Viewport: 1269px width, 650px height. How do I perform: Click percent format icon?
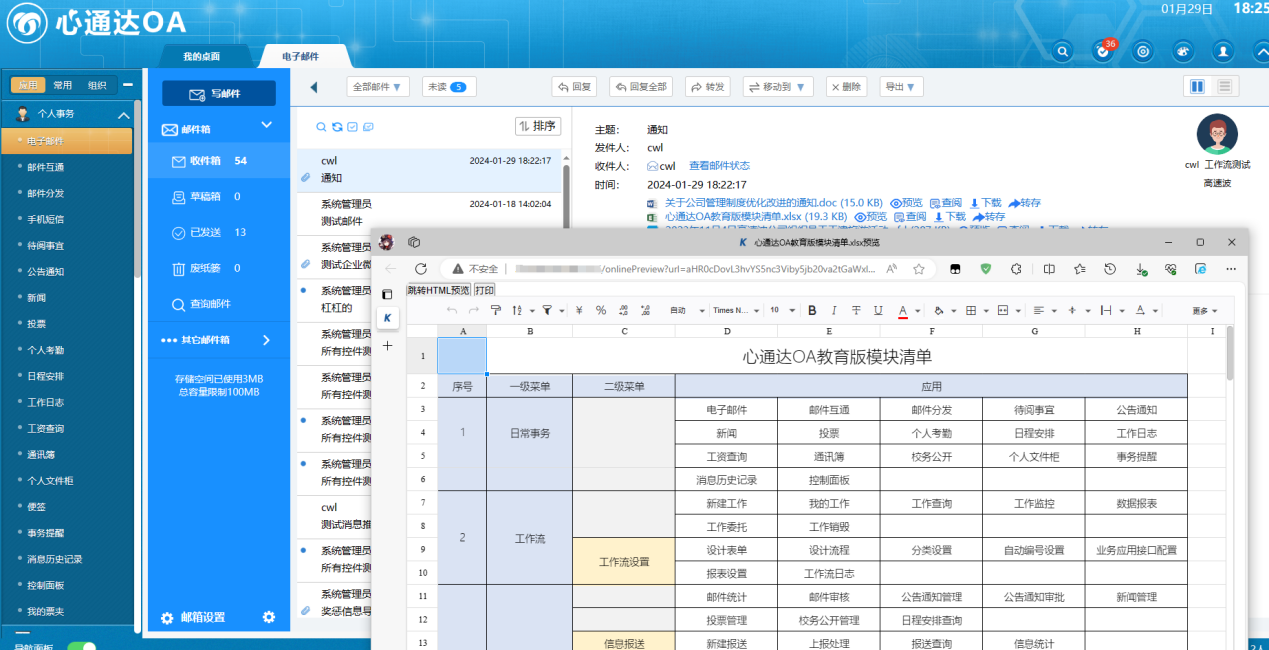pyautogui.click(x=601, y=310)
